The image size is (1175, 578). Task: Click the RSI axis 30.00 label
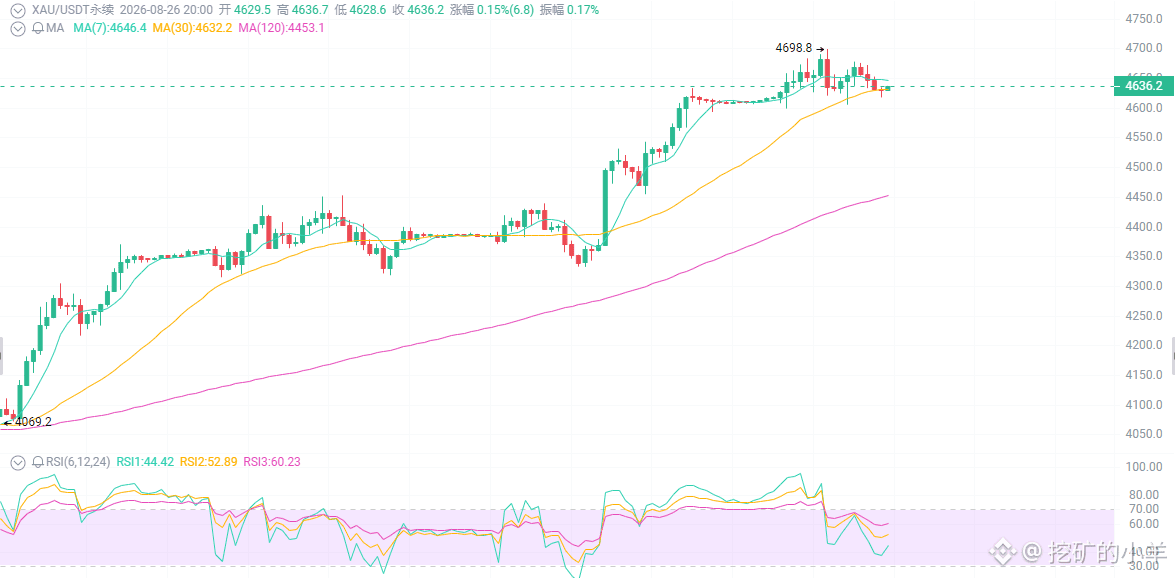click(1143, 566)
